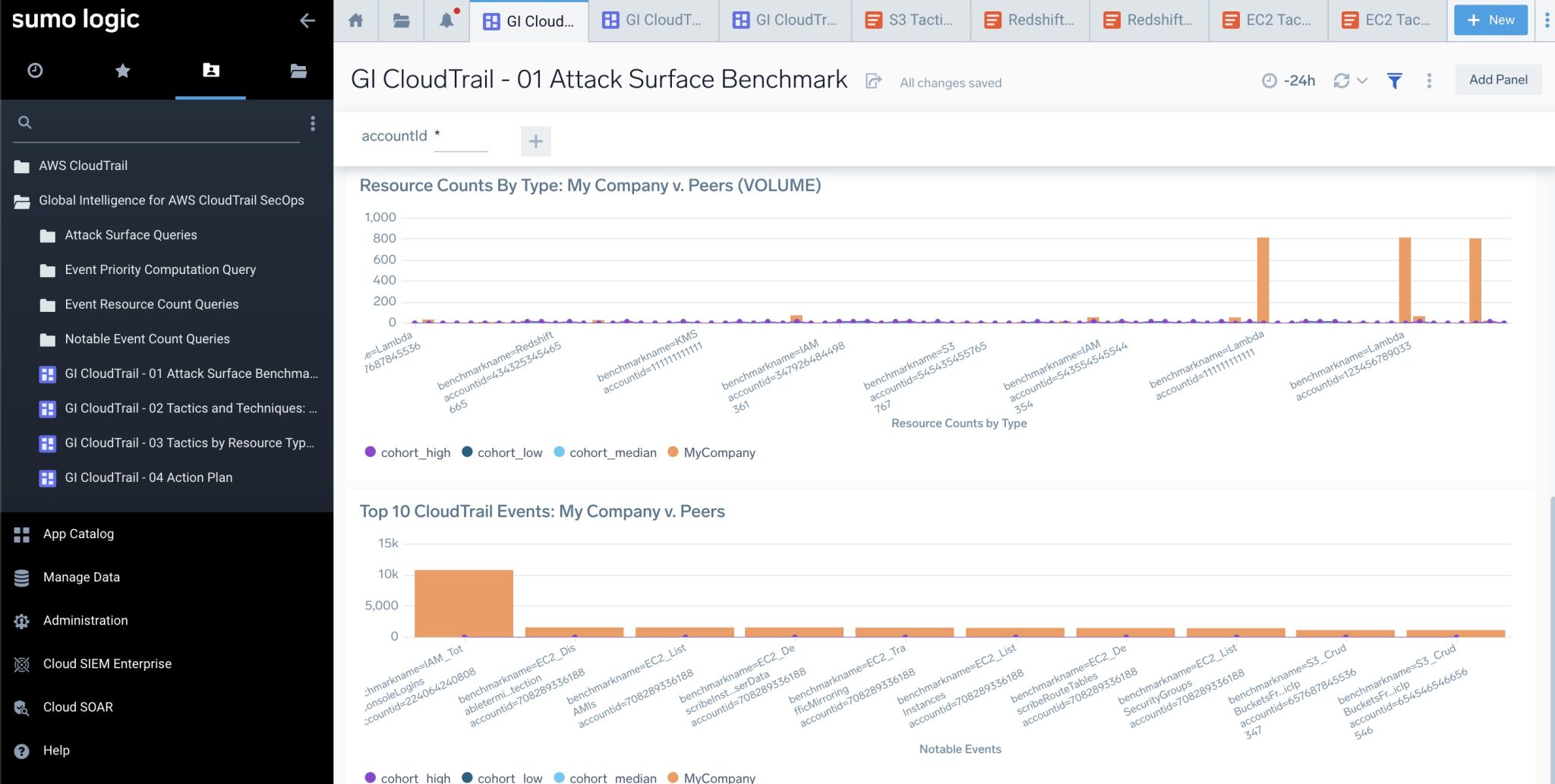Click the accountId filter input field
Image resolution: width=1555 pixels, height=784 pixels.
click(x=462, y=137)
